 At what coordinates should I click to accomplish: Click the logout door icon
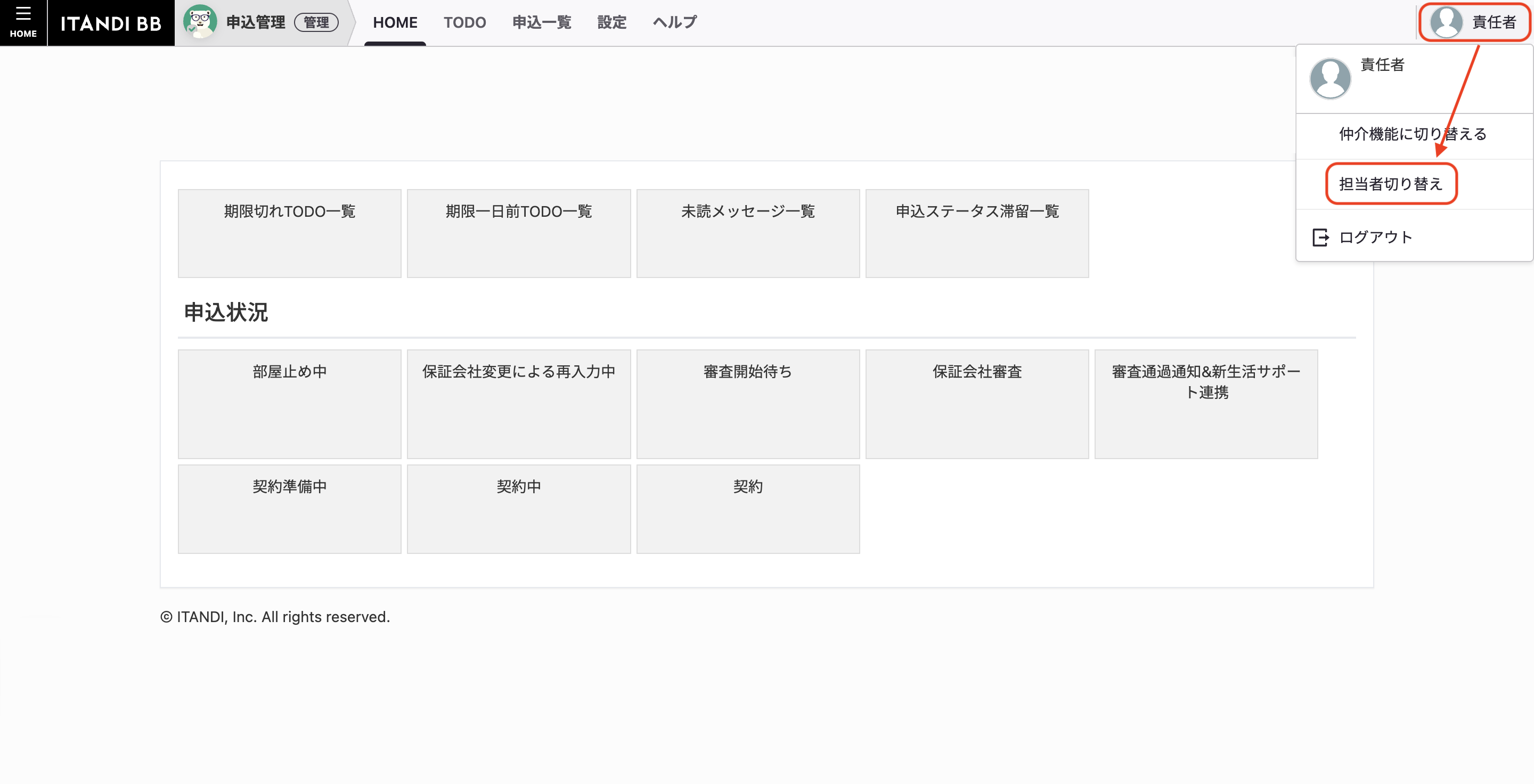(x=1320, y=237)
